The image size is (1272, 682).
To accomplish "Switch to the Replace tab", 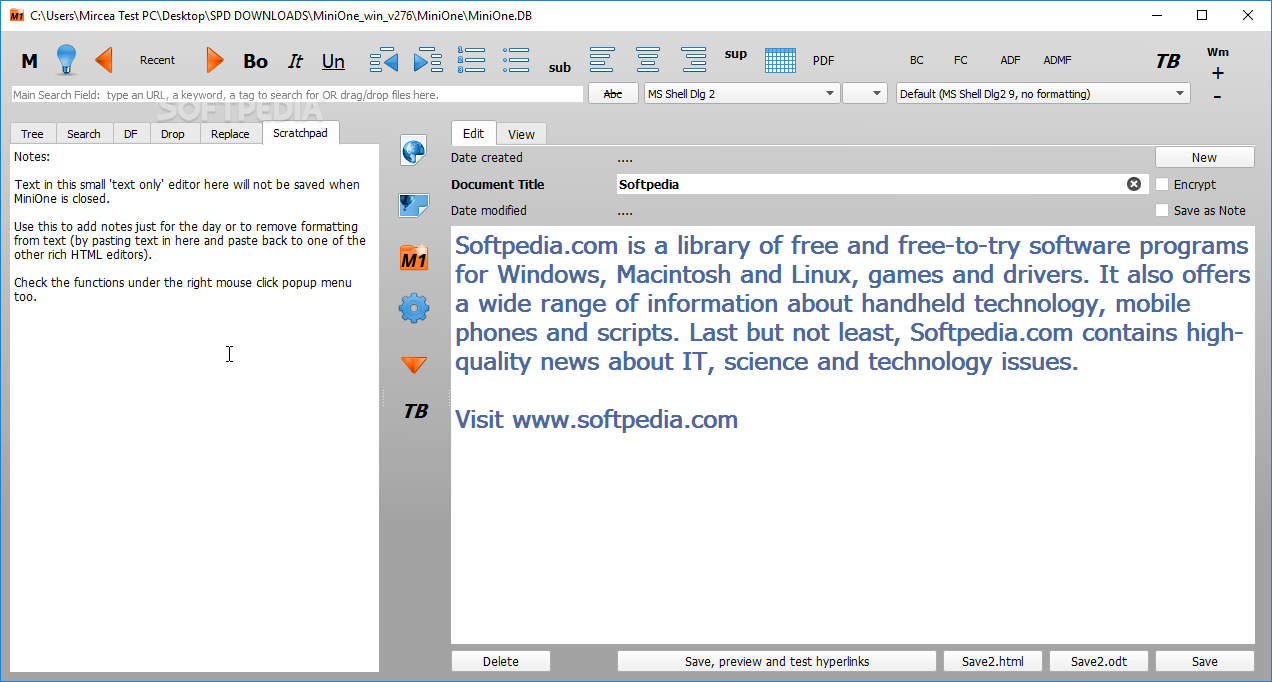I will coord(230,133).
